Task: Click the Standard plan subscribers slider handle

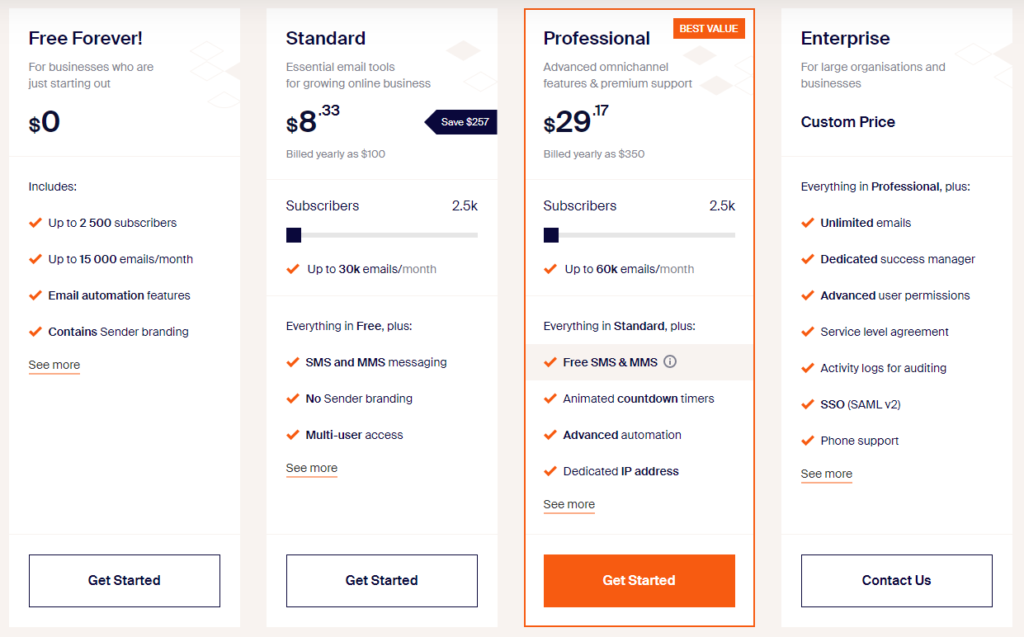Action: 294,235
